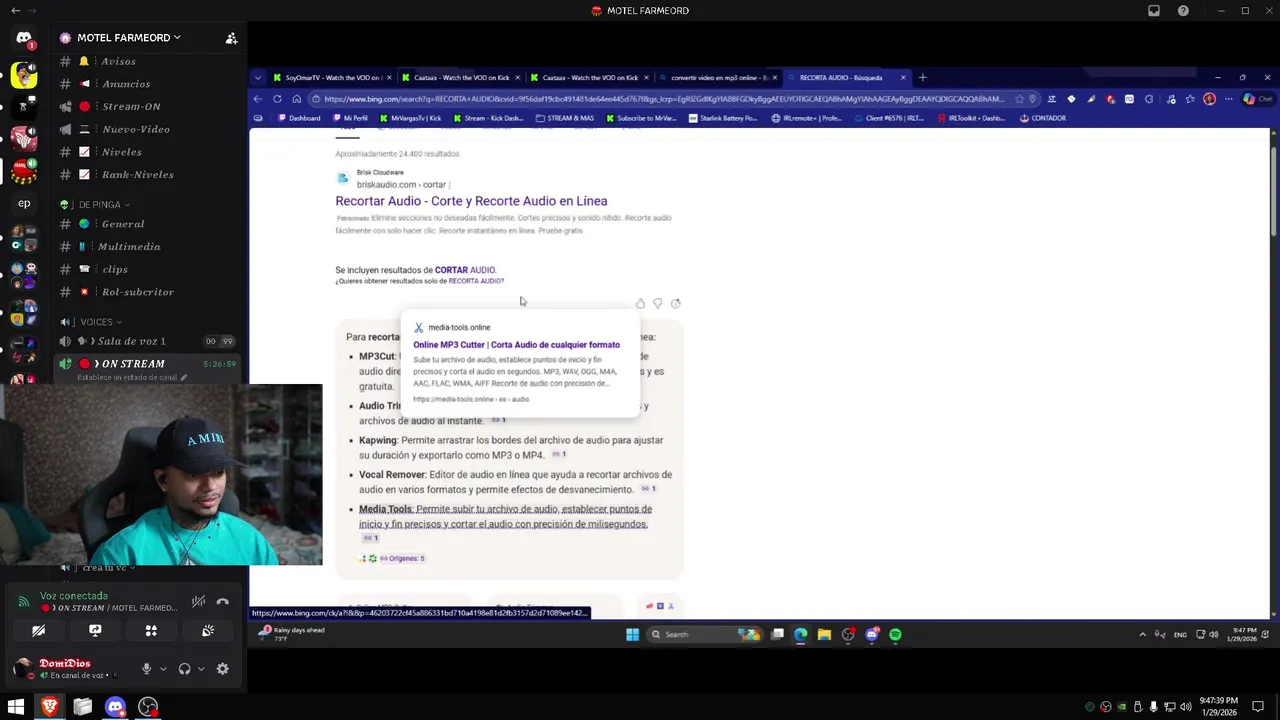Deafen Discord headphones
This screenshot has height=720, width=1280.
coord(184,669)
